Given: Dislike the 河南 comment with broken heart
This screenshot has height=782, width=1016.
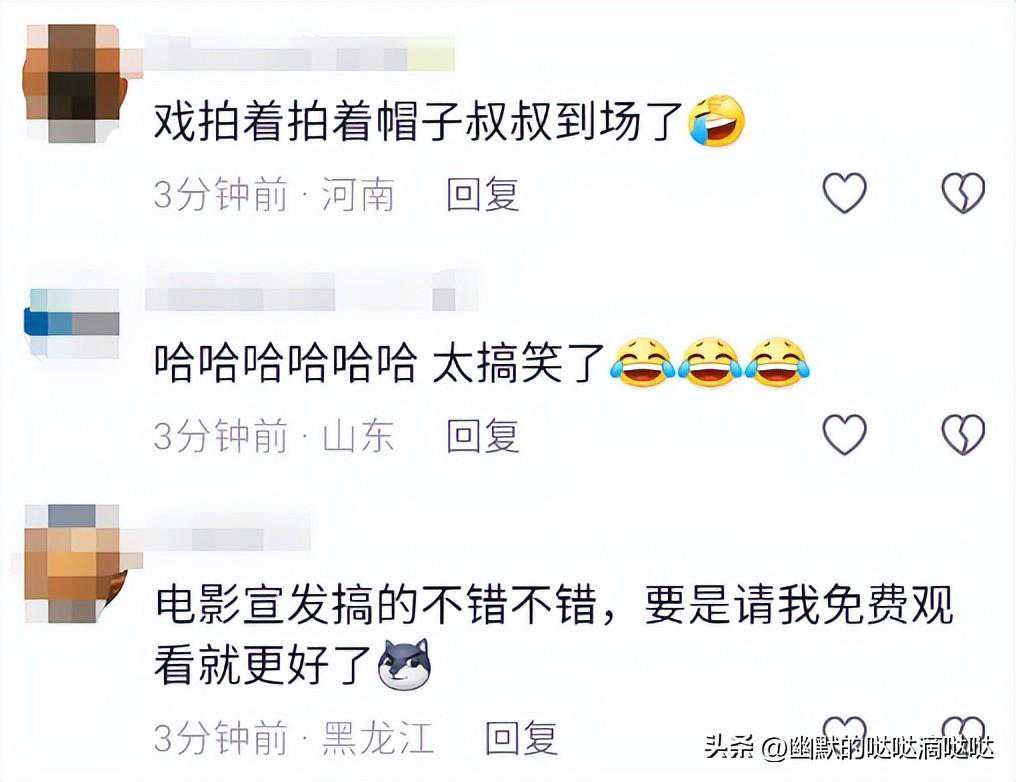Looking at the screenshot, I should pos(963,192).
